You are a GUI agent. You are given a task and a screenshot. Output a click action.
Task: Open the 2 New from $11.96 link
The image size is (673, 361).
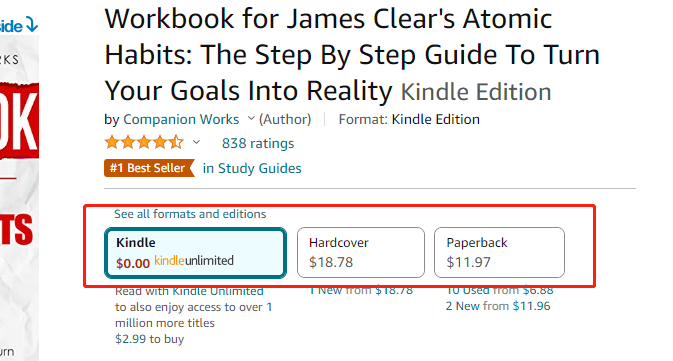[498, 306]
